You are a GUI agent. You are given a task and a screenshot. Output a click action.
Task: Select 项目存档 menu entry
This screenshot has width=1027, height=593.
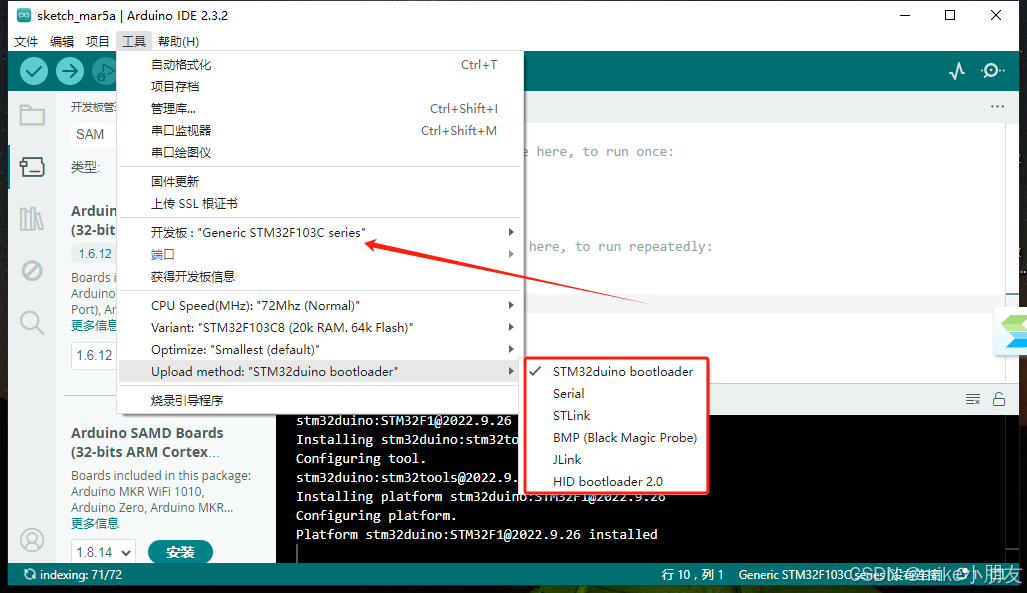tap(321, 86)
